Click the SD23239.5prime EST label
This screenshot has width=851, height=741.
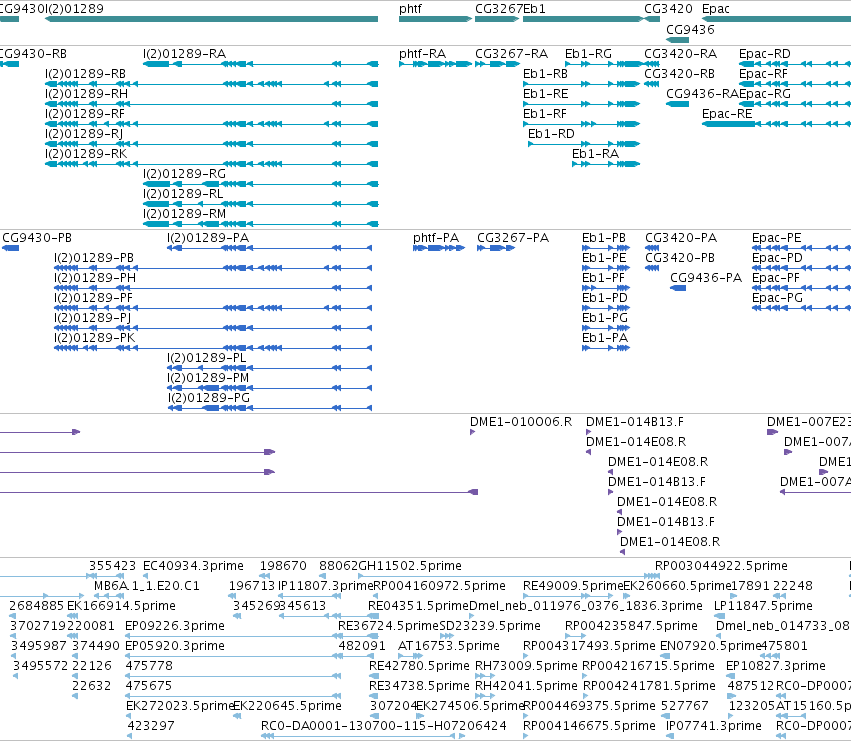(490, 626)
